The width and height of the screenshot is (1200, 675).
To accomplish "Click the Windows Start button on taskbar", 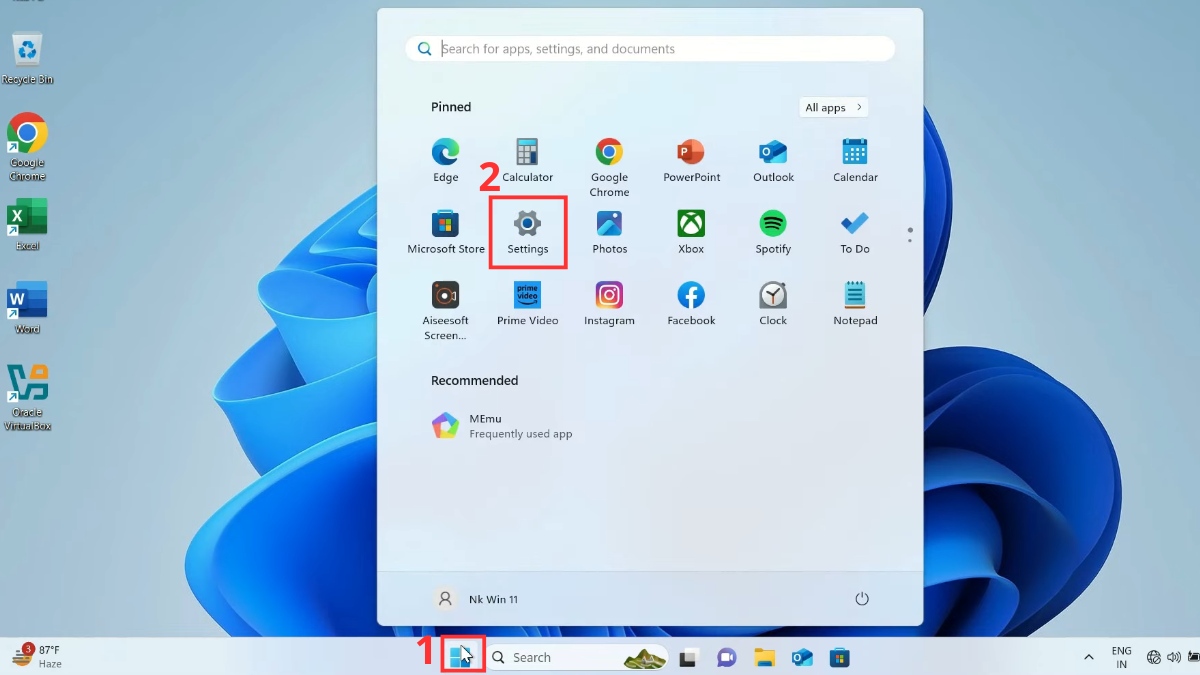I will click(461, 656).
